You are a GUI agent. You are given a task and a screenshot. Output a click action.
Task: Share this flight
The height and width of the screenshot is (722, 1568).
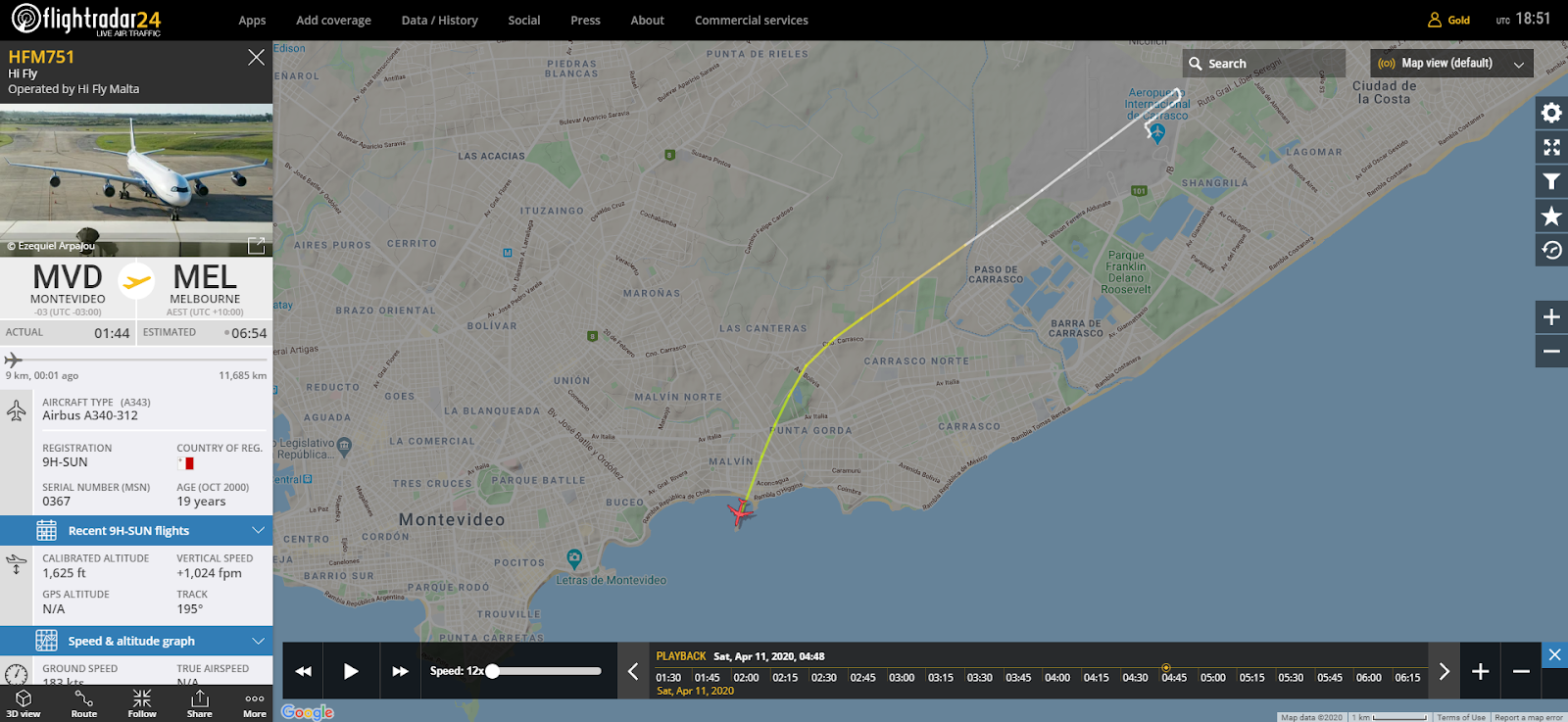point(200,703)
